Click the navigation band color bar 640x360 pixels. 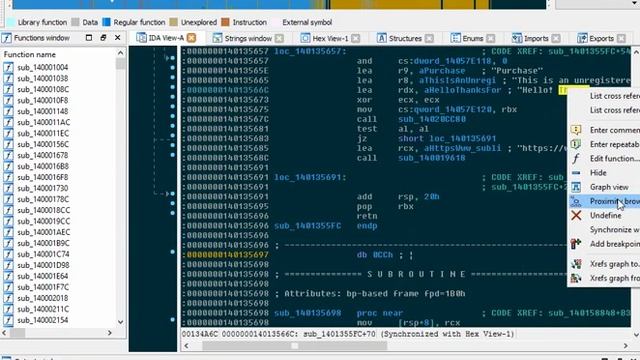coord(279,4)
